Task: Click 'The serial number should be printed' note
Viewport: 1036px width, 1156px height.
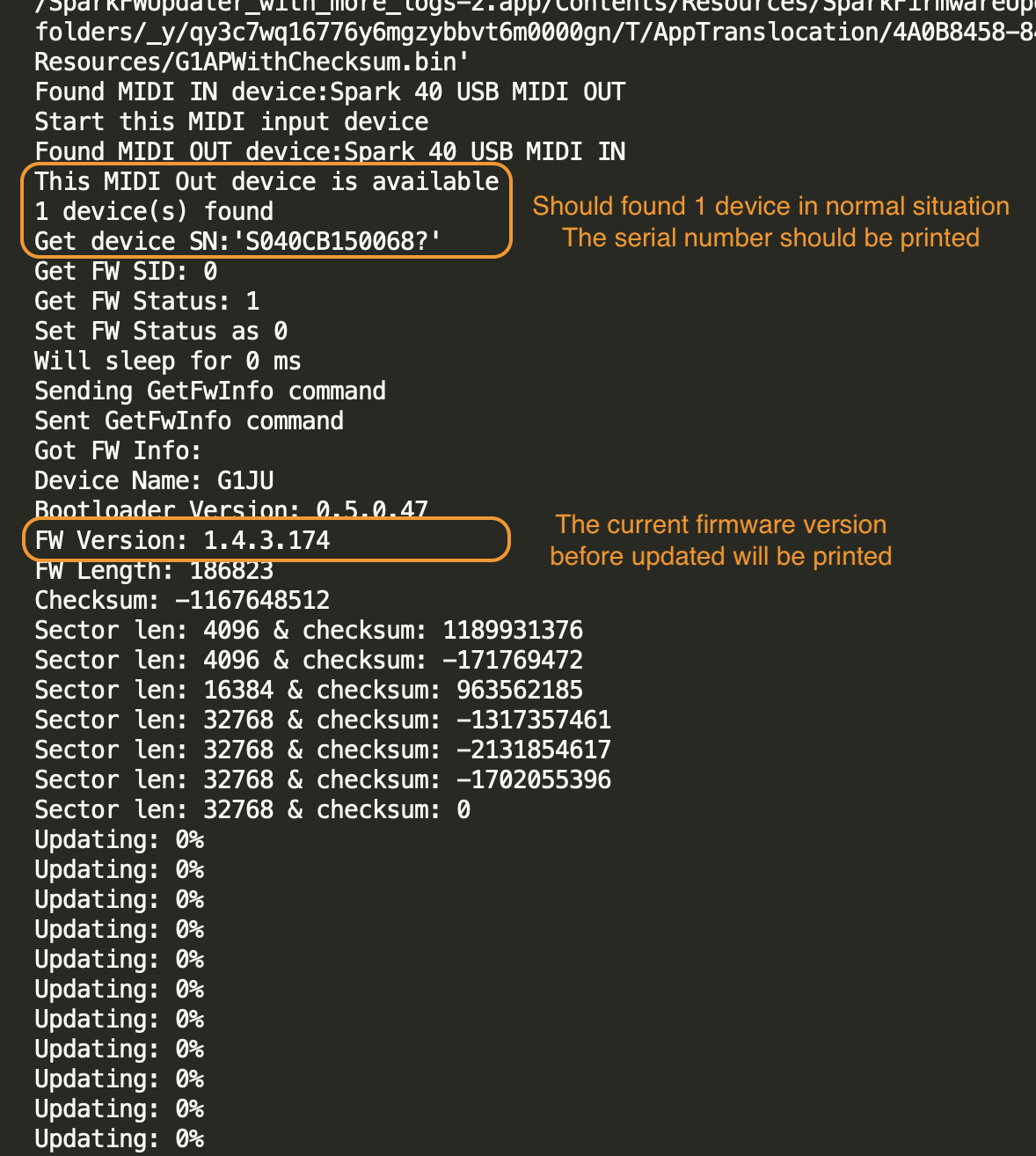Action: point(770,238)
